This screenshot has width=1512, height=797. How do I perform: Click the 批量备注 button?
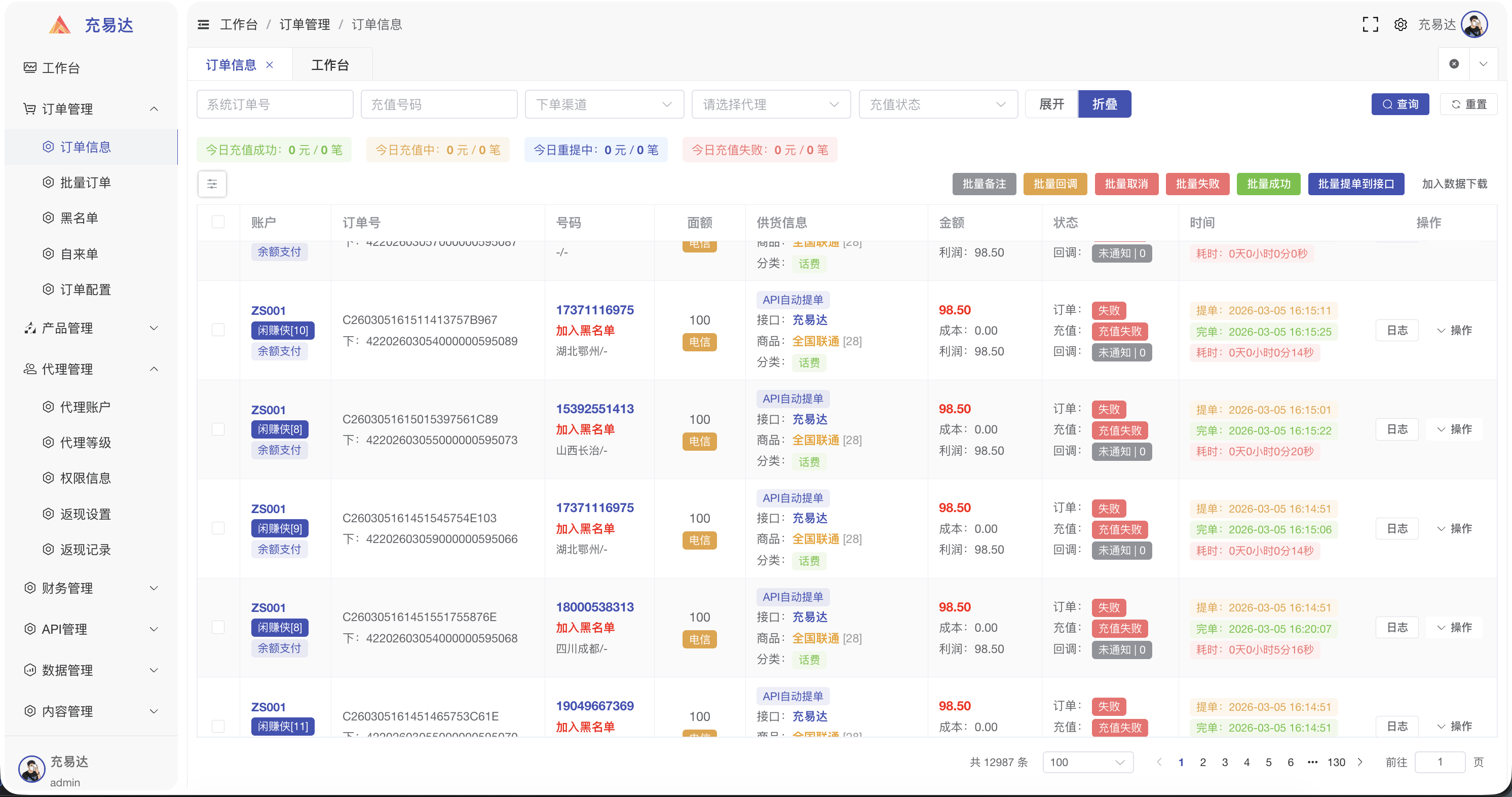click(x=984, y=184)
